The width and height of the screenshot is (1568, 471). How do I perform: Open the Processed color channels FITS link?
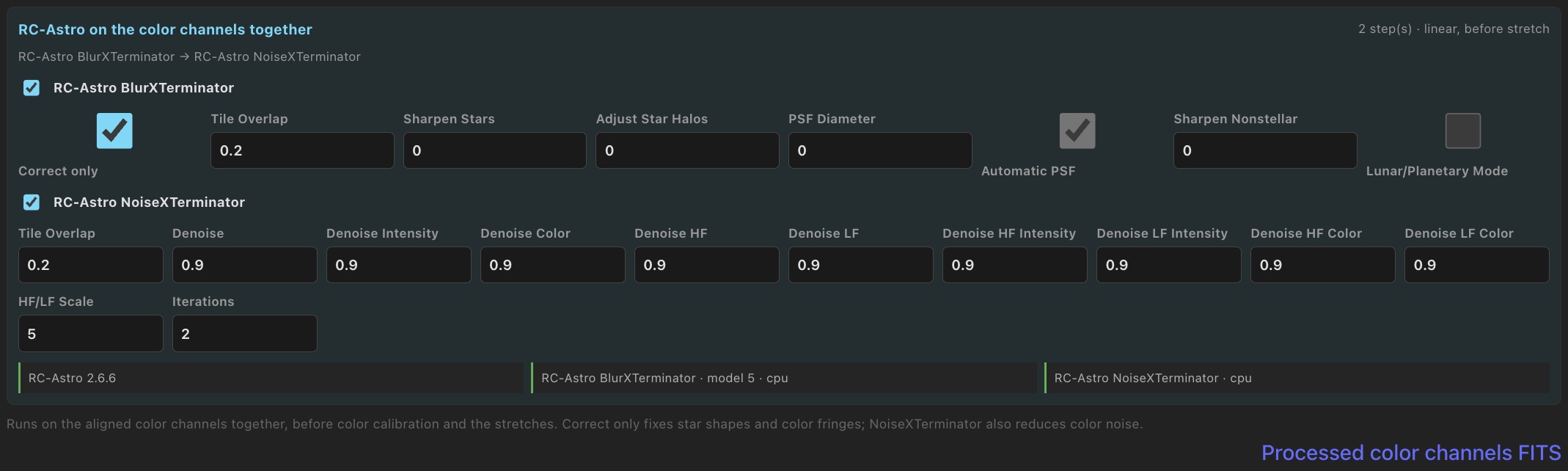point(1411,453)
